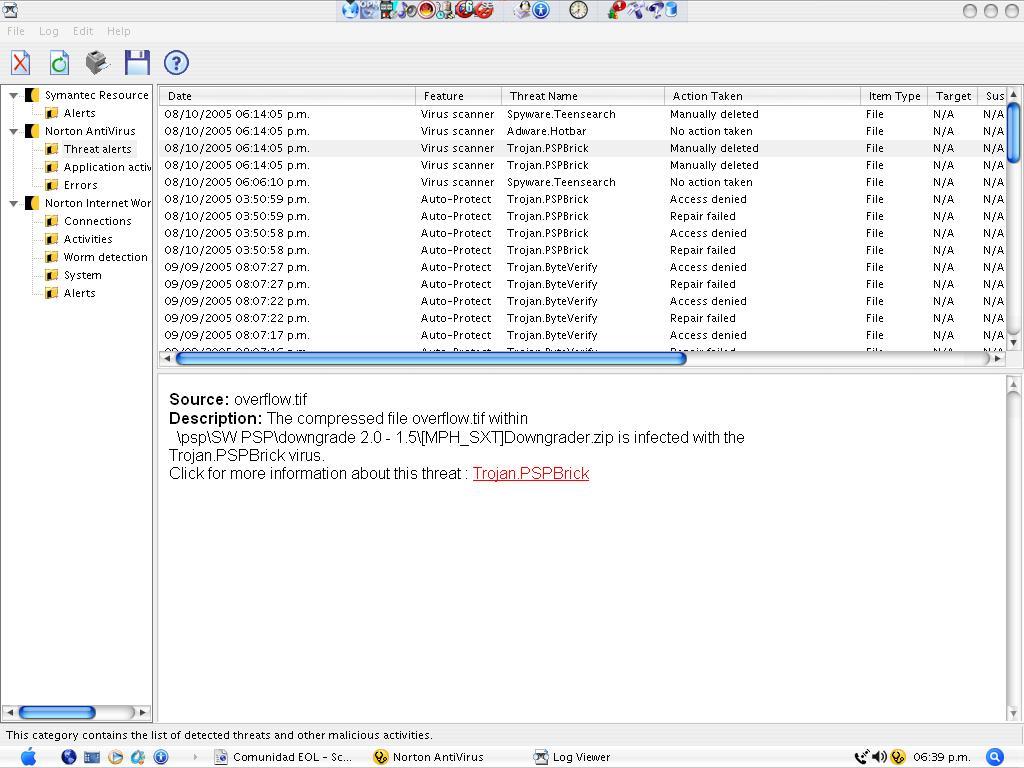Collapse the Symantec Resource tree node
1024x768 pixels.
pyautogui.click(x=13, y=95)
